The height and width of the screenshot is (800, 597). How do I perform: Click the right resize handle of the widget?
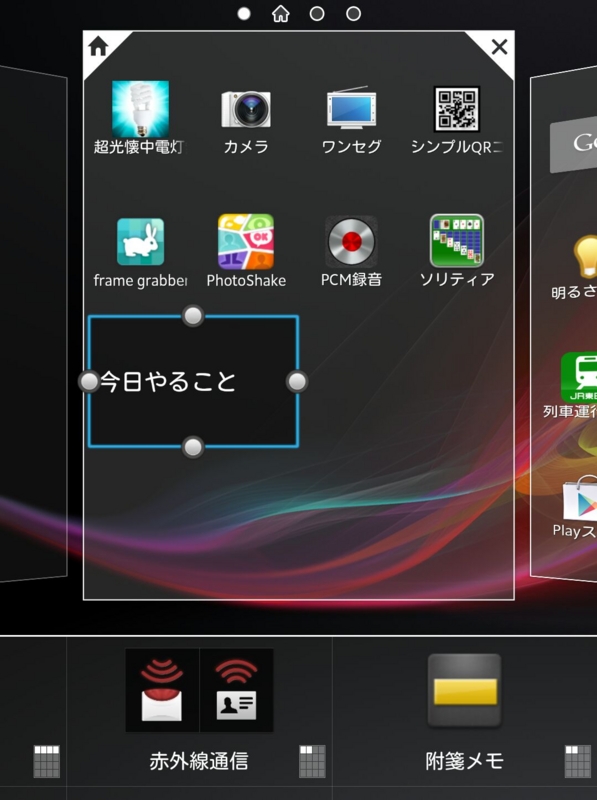[x=297, y=381]
